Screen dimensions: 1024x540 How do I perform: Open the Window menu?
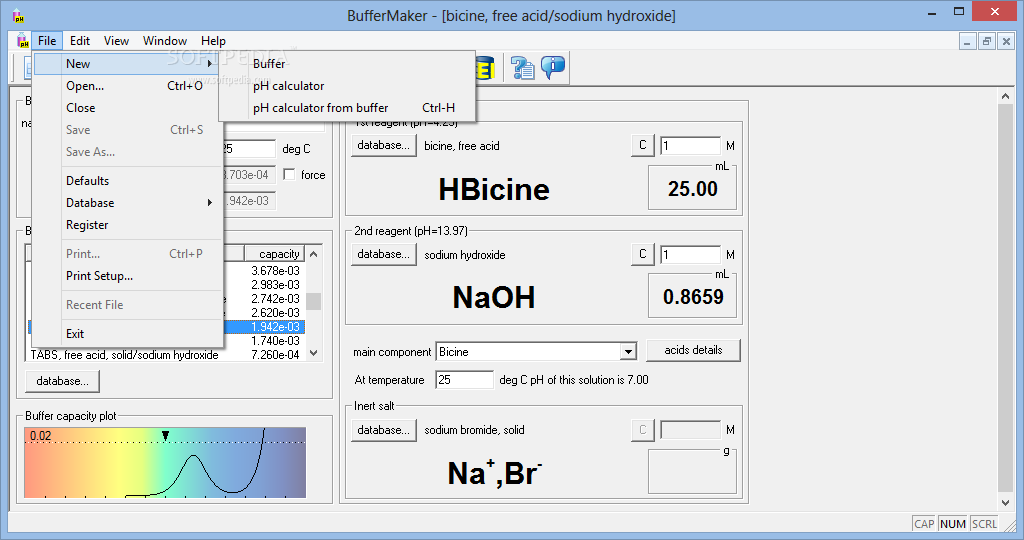[165, 40]
